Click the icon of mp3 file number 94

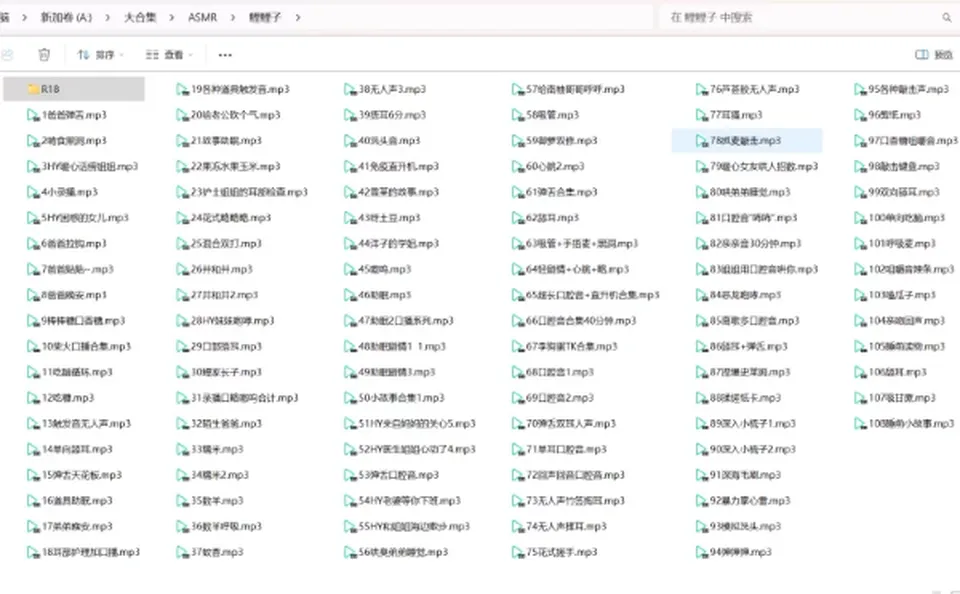pos(702,552)
